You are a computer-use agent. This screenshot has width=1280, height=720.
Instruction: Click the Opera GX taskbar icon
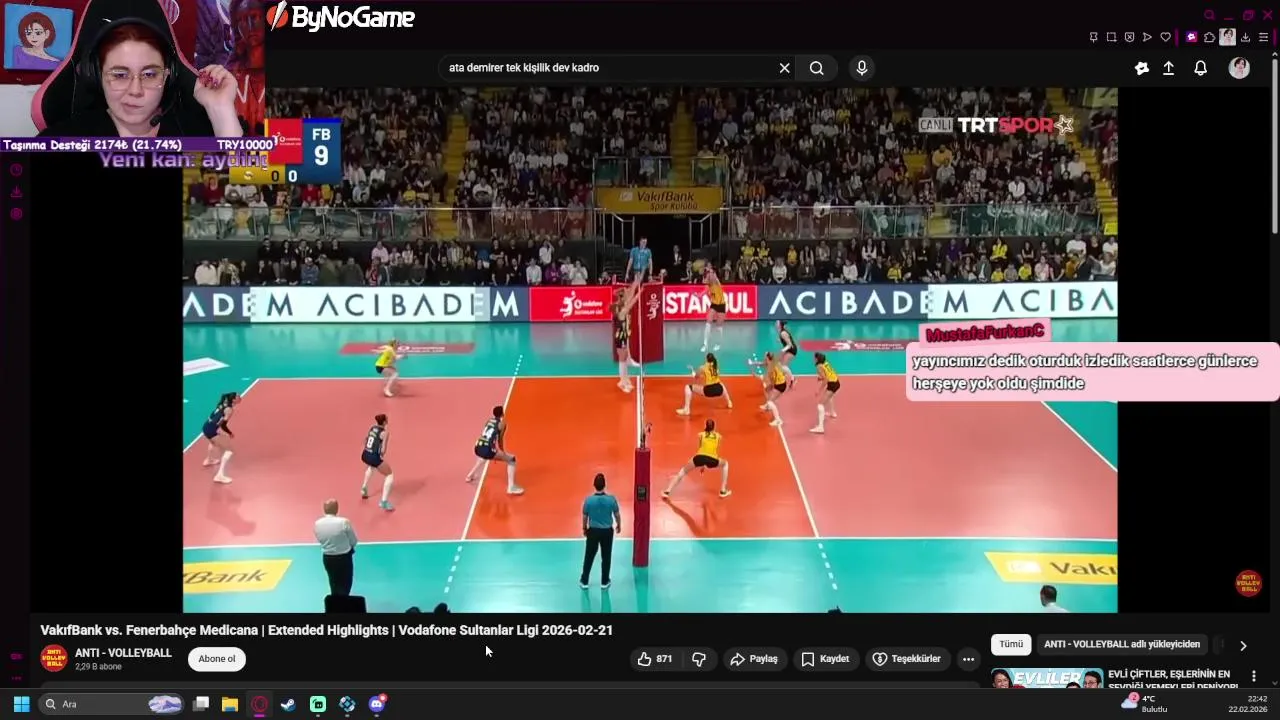(259, 704)
